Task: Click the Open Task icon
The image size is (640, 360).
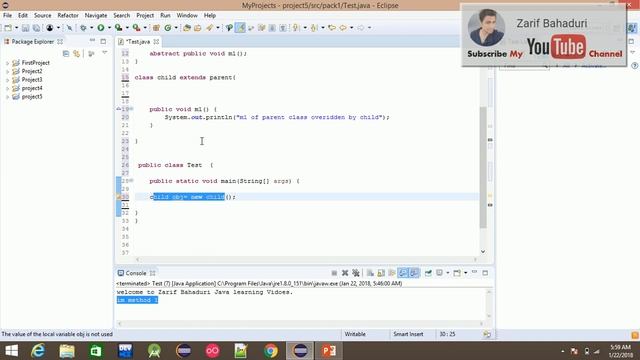Action: point(198,28)
